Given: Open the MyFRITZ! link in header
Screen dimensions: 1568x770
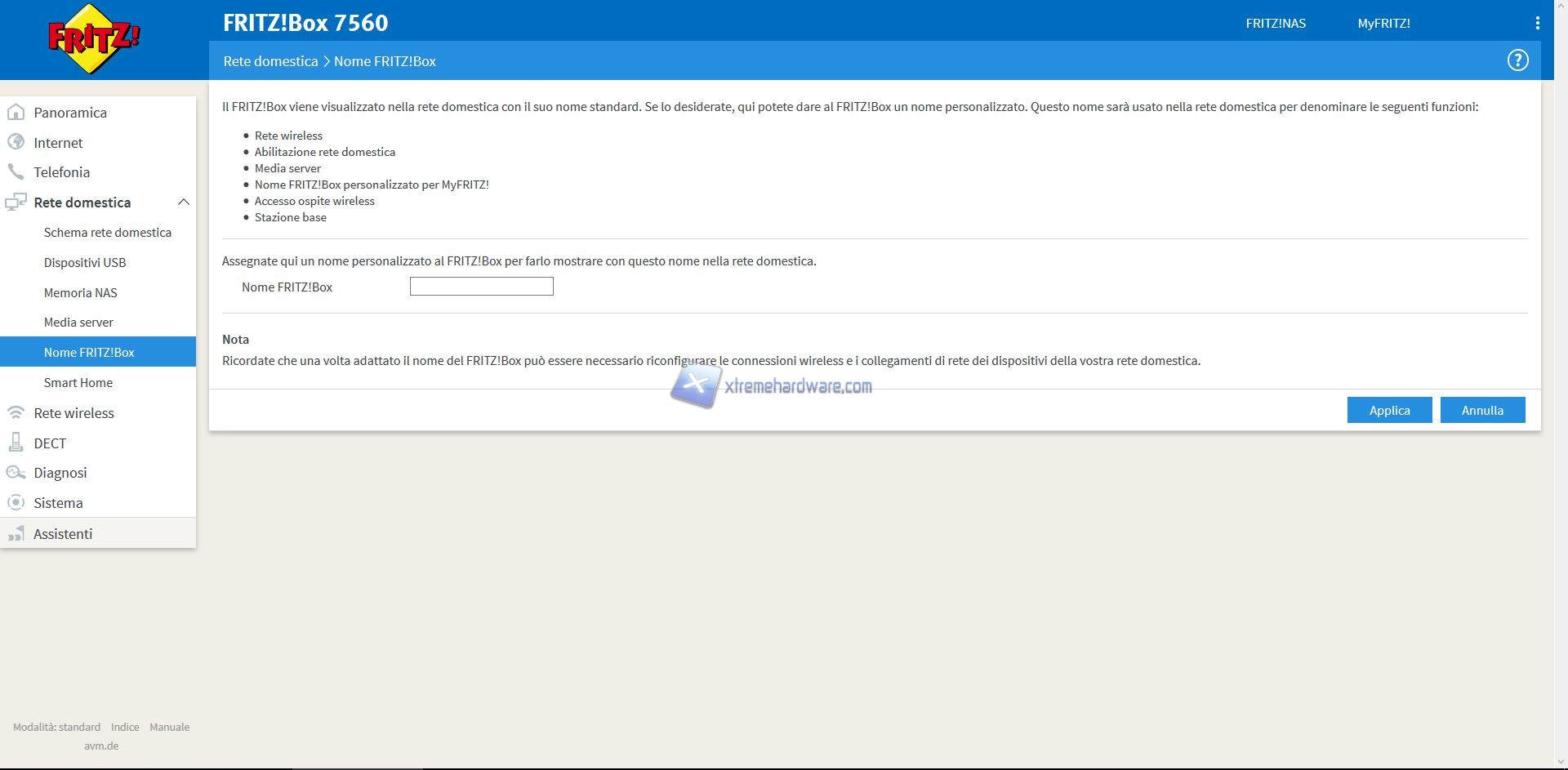Looking at the screenshot, I should [1383, 24].
